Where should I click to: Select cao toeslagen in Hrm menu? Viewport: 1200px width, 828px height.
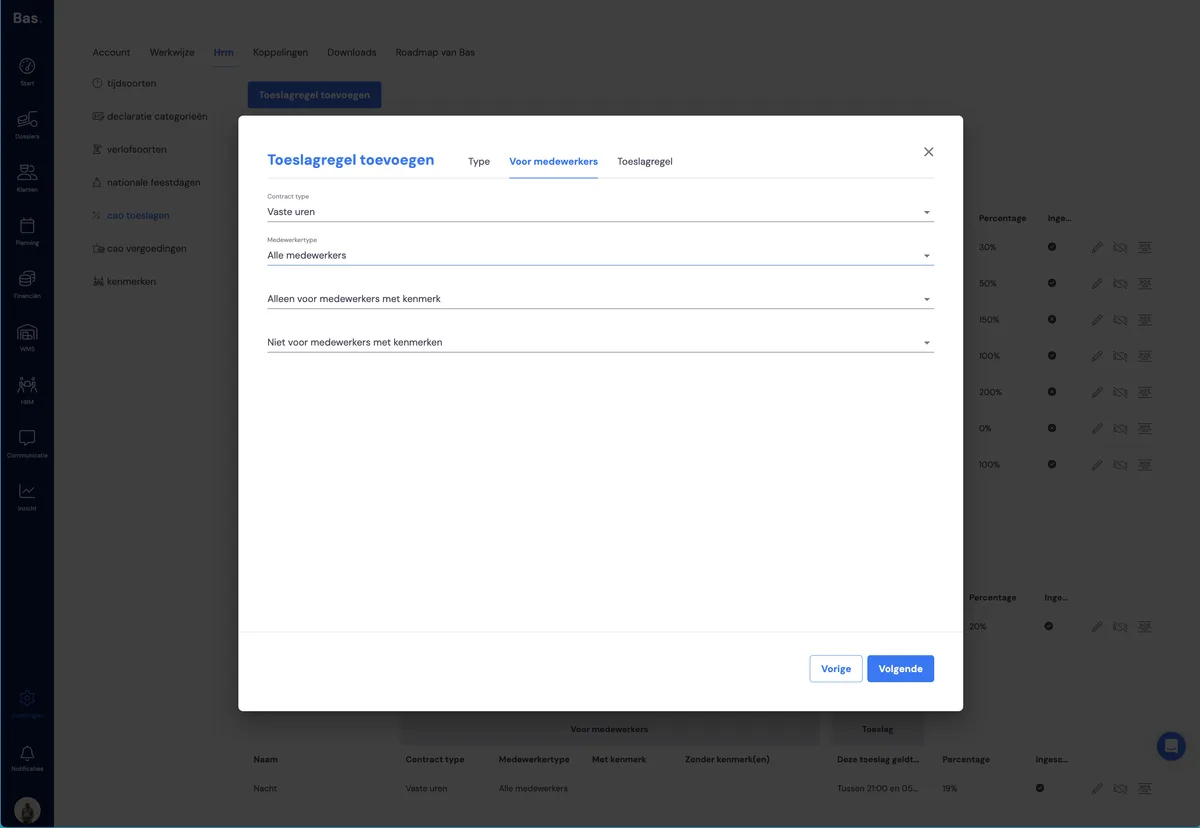130,215
